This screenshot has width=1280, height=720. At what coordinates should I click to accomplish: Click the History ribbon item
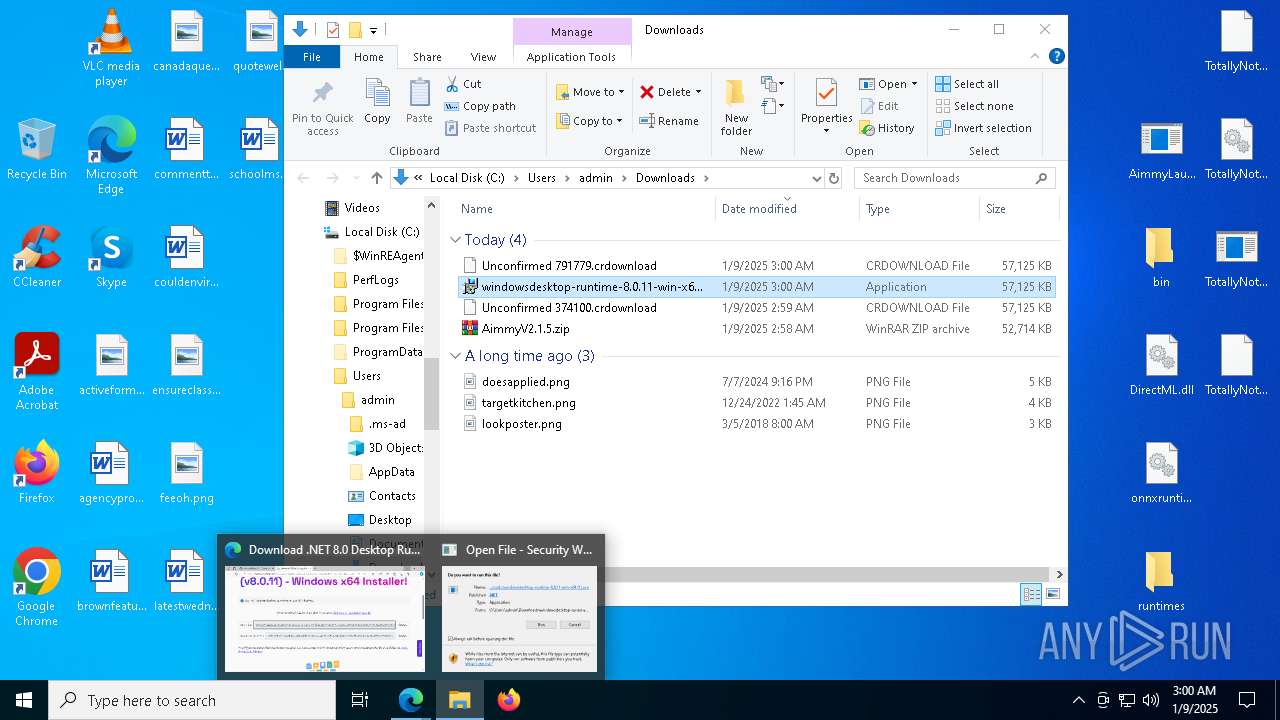point(886,128)
